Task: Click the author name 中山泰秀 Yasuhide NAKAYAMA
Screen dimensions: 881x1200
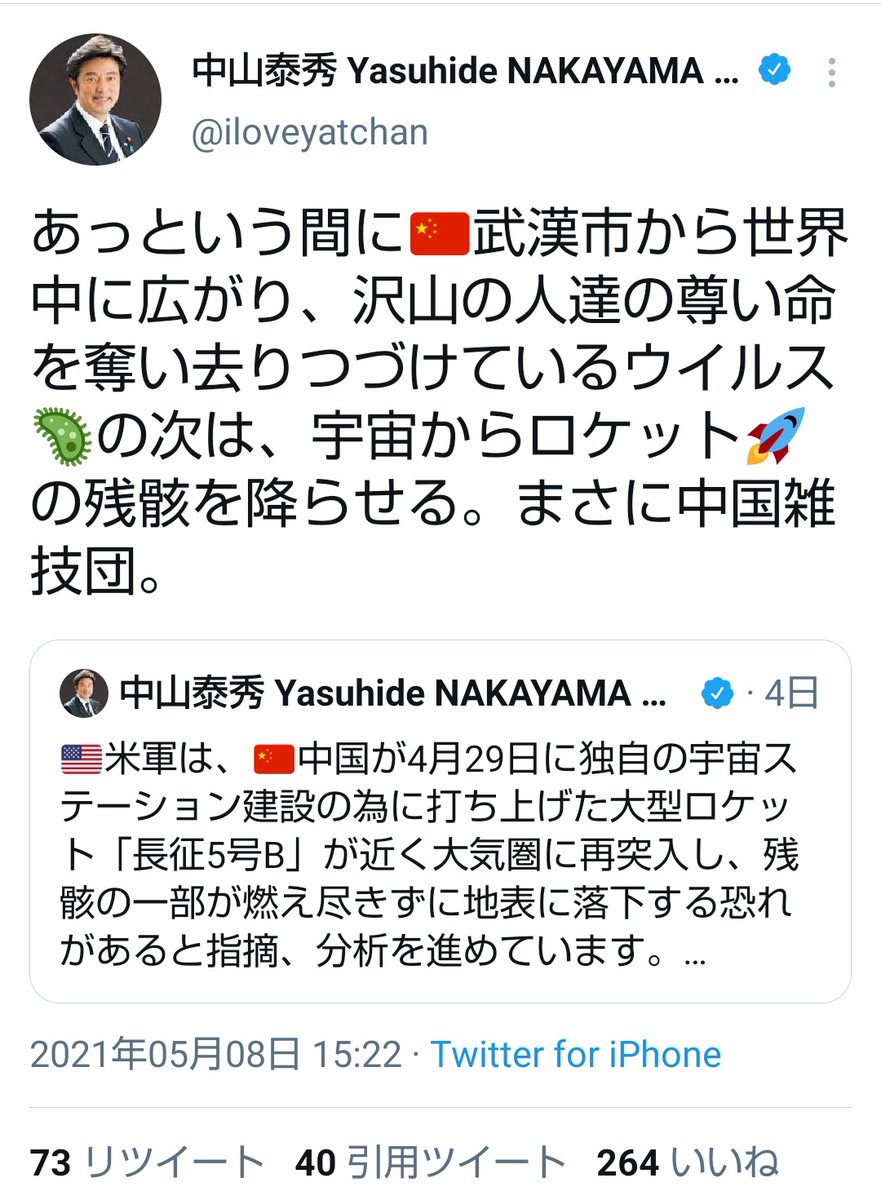Action: click(465, 71)
